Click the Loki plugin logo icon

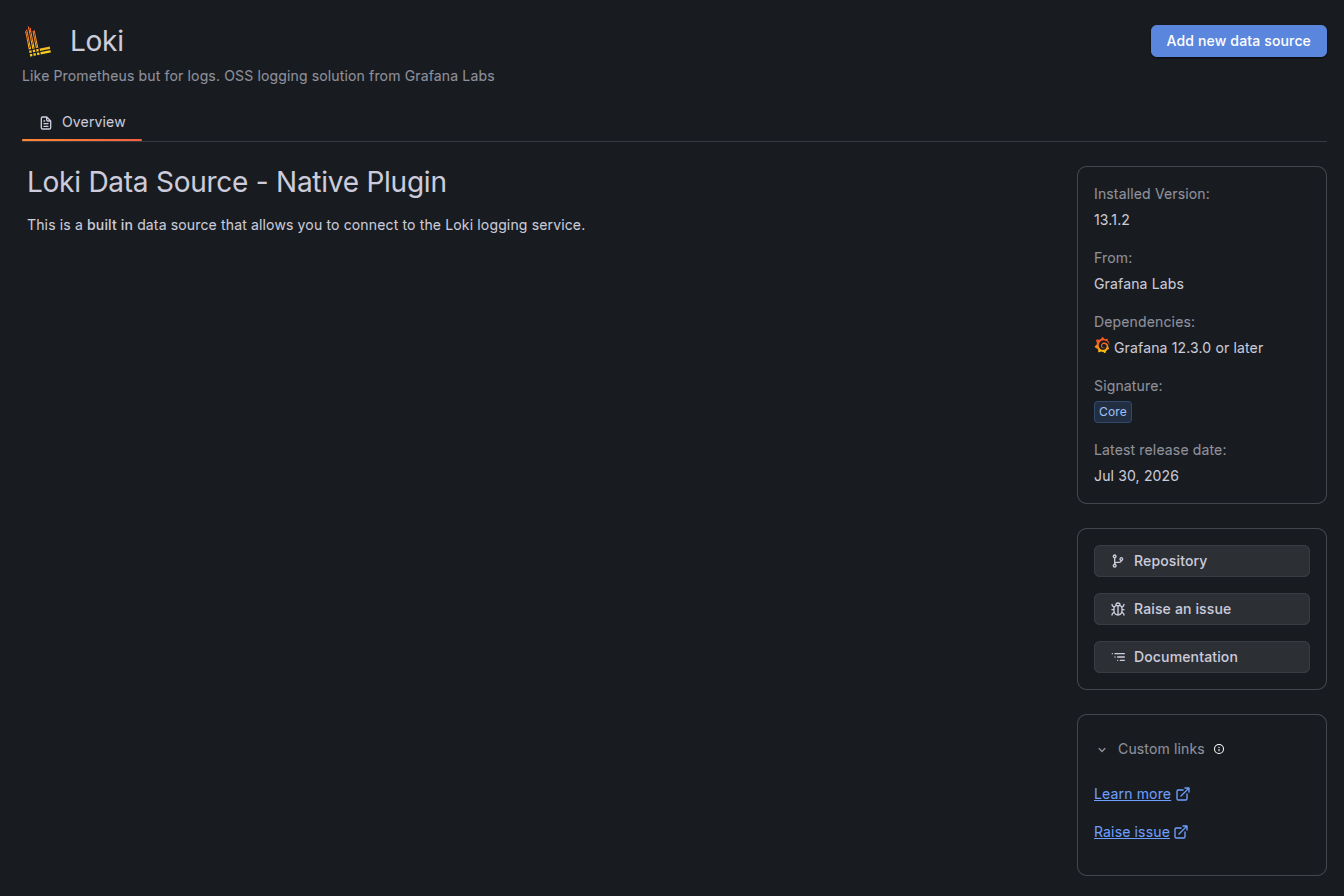click(x=38, y=41)
